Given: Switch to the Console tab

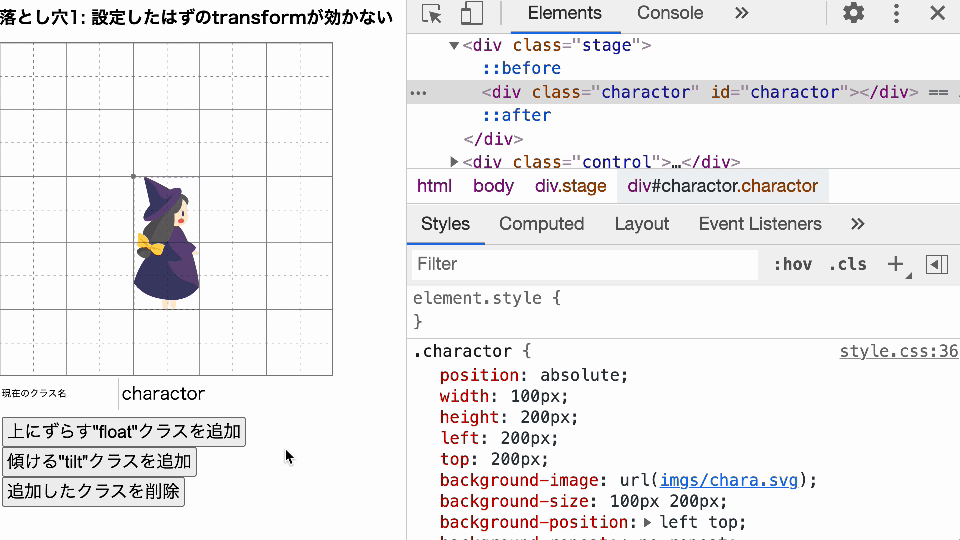Looking at the screenshot, I should (x=669, y=14).
